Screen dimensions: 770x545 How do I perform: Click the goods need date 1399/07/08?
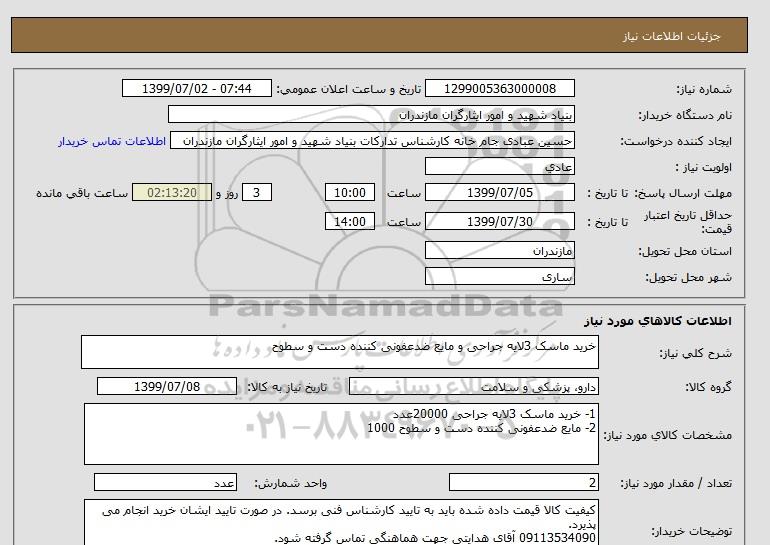(167, 386)
